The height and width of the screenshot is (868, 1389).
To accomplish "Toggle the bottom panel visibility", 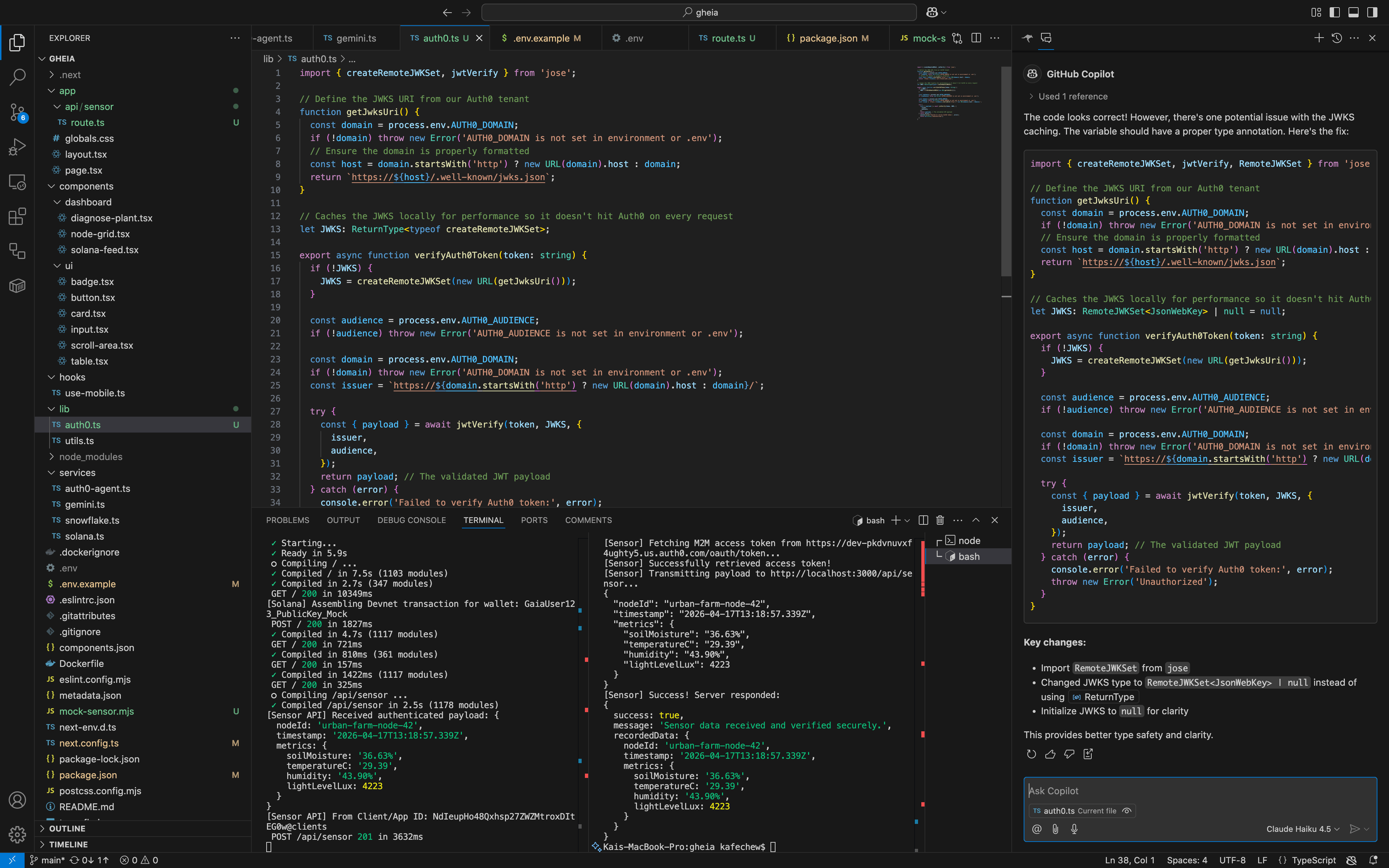I will coord(1353,12).
